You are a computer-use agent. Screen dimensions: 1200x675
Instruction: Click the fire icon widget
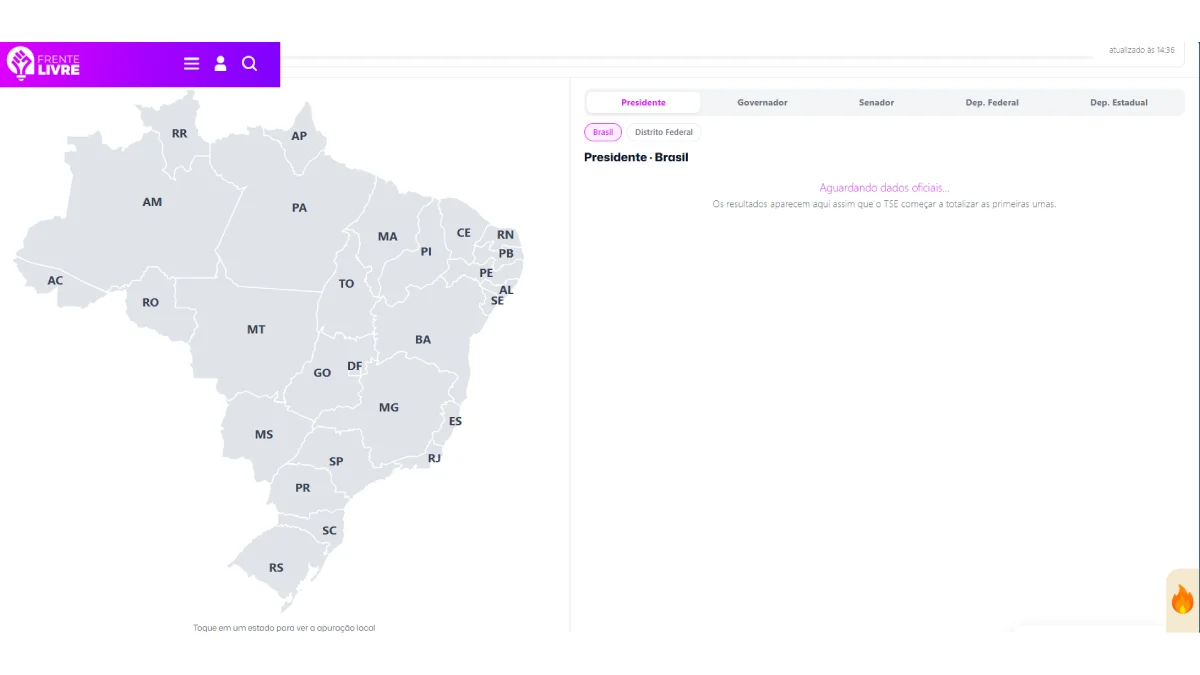(1182, 600)
